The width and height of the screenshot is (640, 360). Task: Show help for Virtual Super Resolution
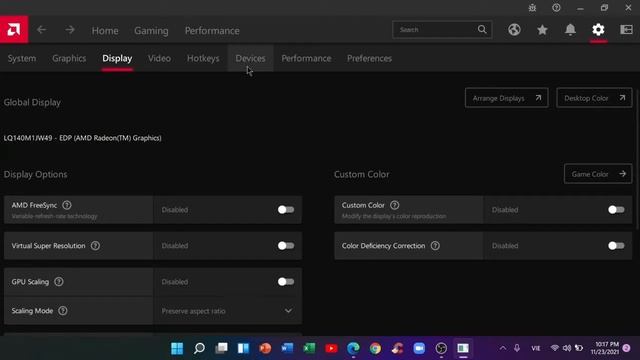pos(95,246)
